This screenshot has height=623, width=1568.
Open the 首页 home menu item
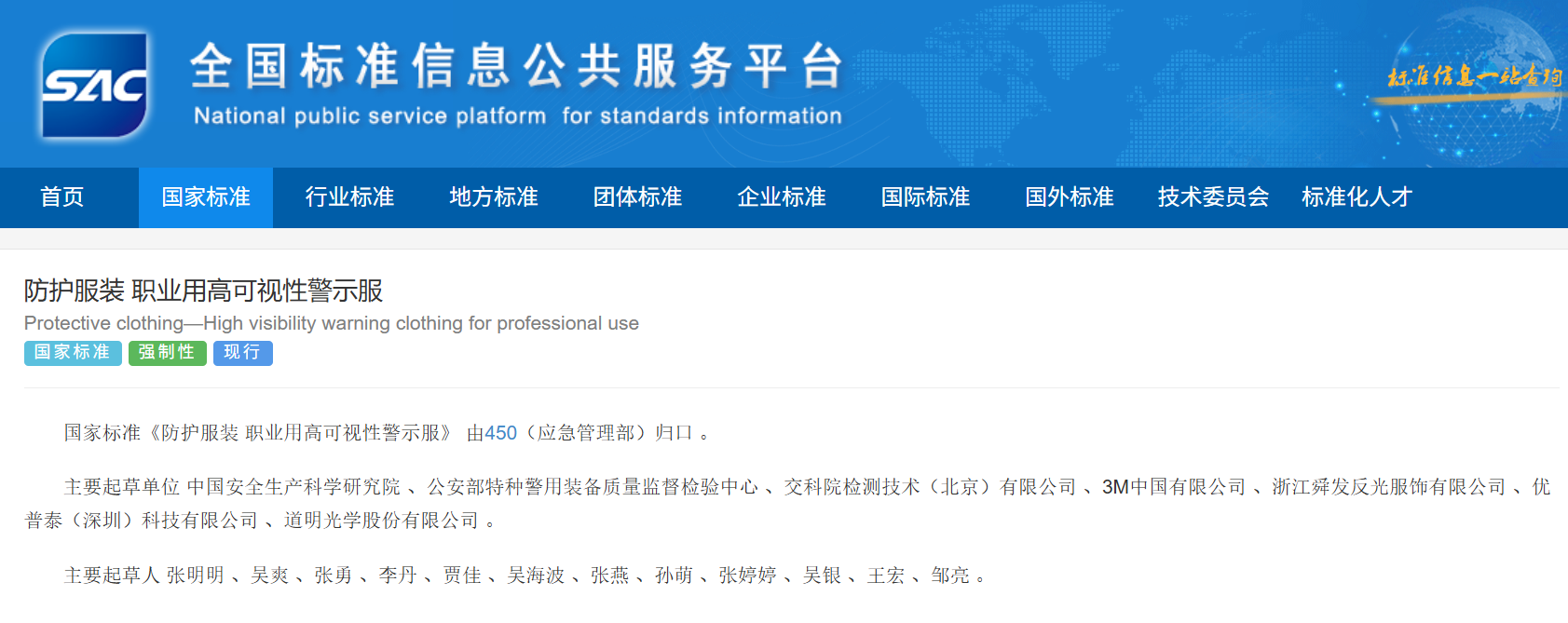click(x=62, y=197)
